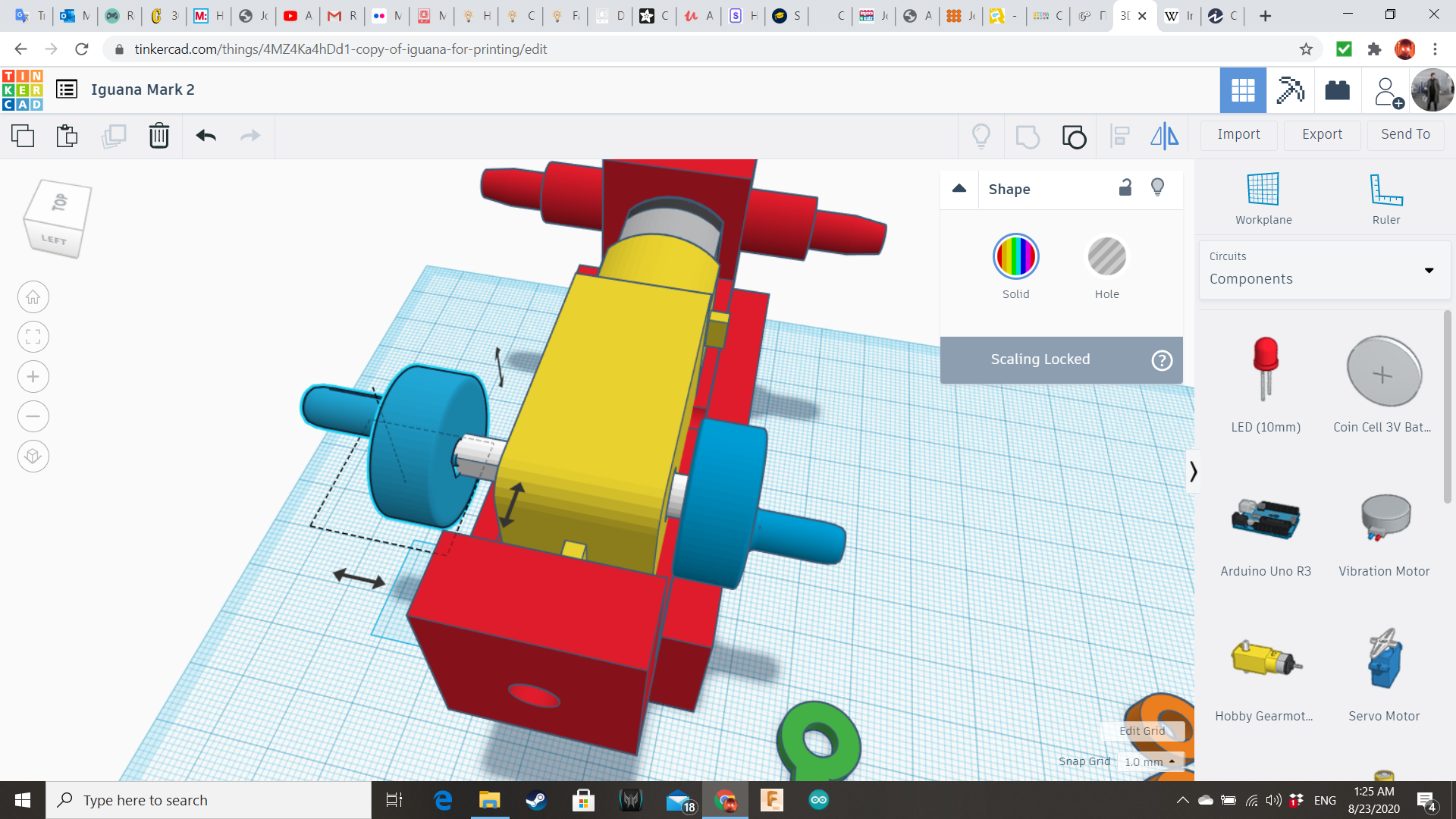The height and width of the screenshot is (819, 1456).
Task: Click the Import button
Action: (x=1238, y=134)
